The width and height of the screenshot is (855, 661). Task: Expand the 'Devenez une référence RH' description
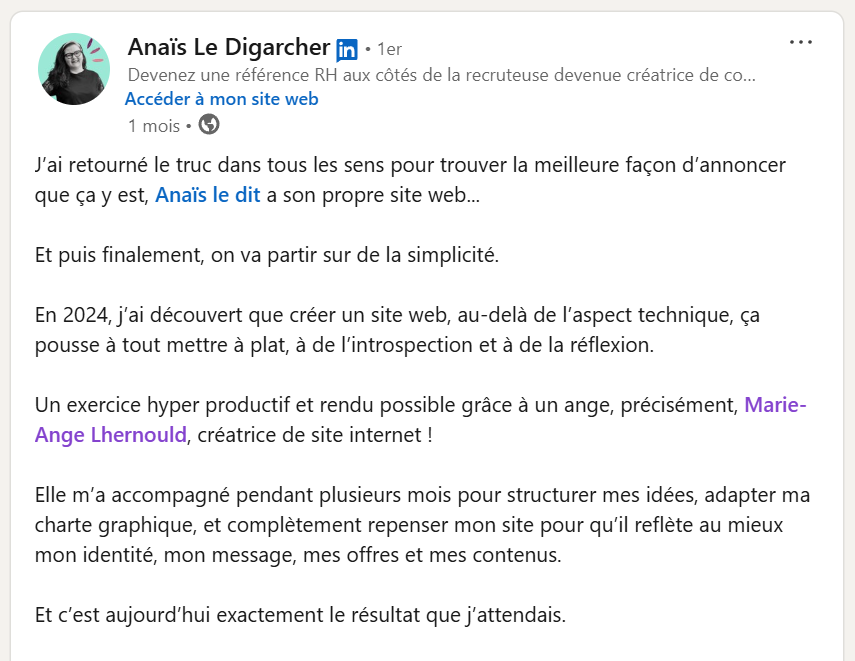pos(440,73)
